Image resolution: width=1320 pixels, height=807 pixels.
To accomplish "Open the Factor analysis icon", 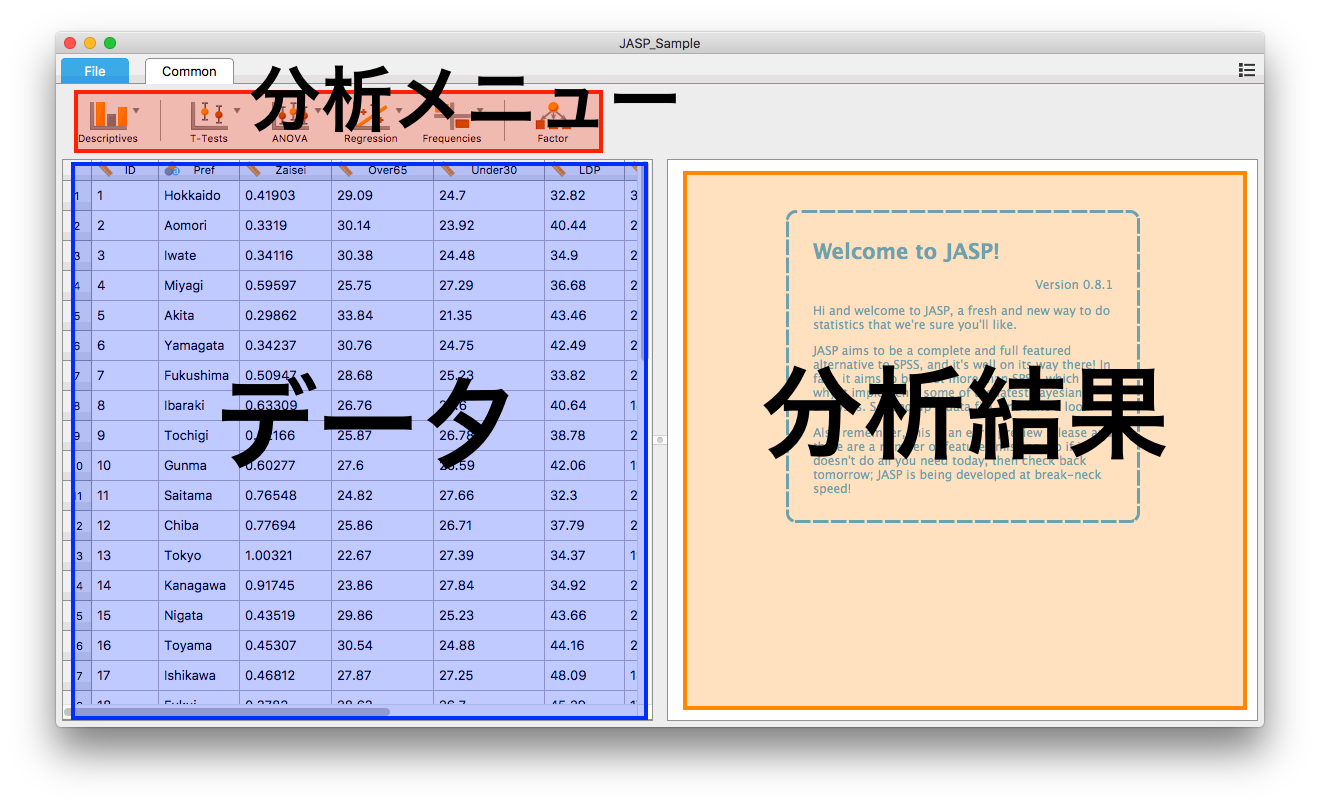I will pyautogui.click(x=552, y=117).
